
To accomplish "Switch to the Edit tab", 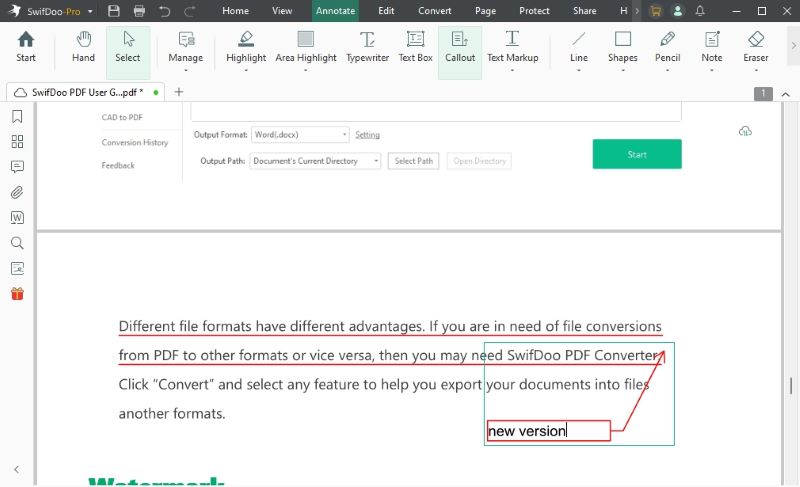I will pos(386,11).
